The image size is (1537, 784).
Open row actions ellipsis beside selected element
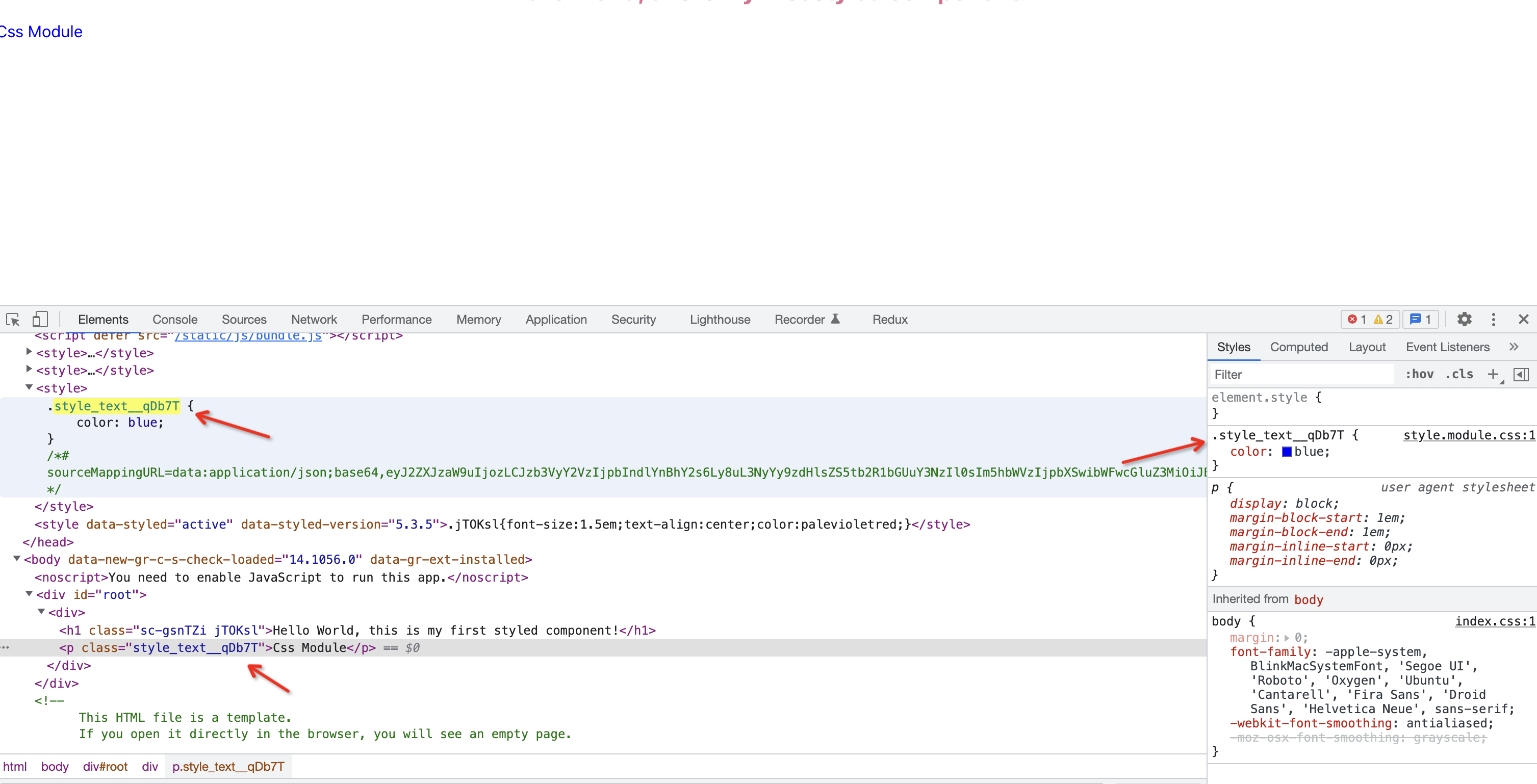click(6, 648)
